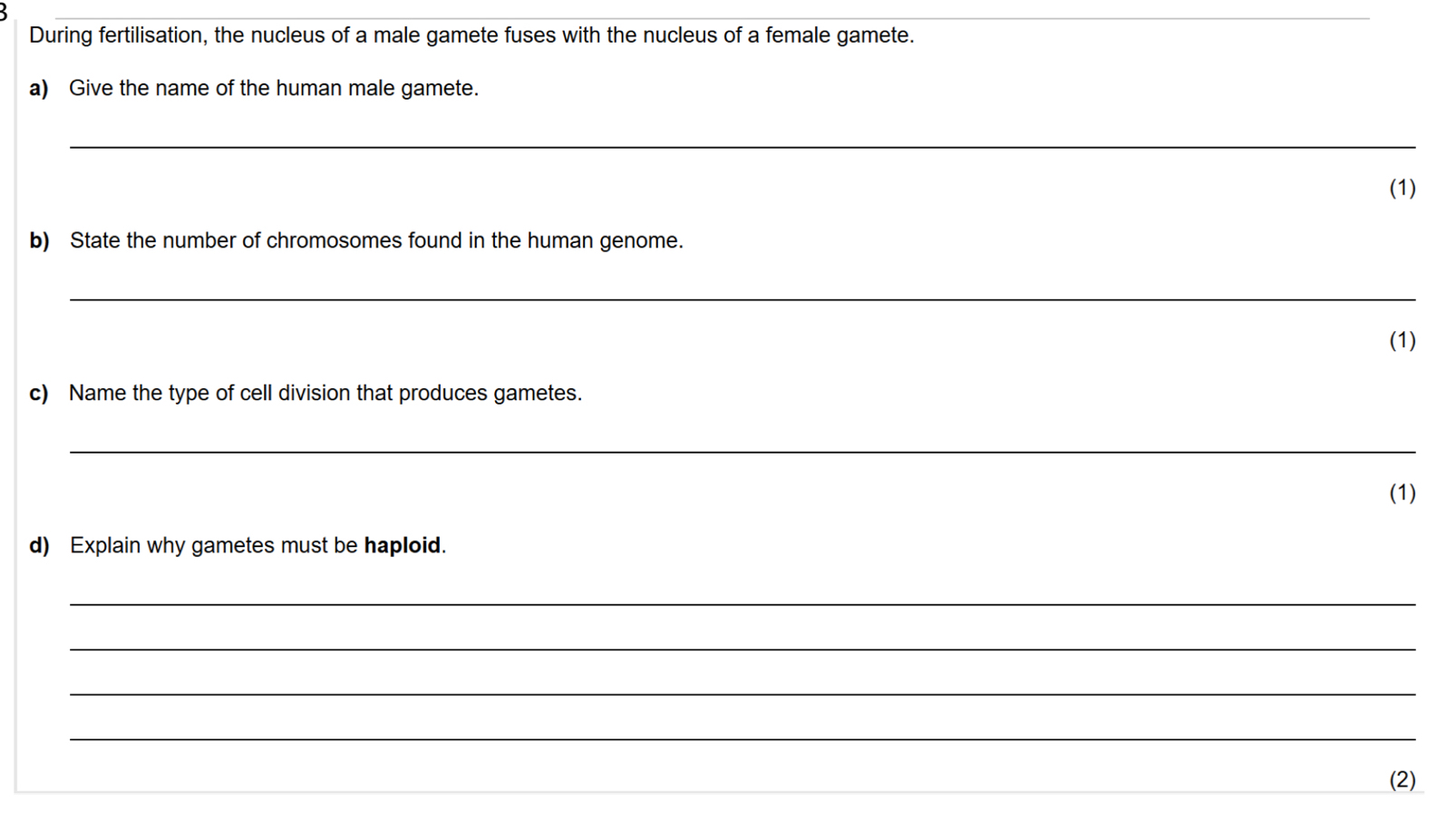Click text 'Give the name of the human male gamete'

[272, 88]
